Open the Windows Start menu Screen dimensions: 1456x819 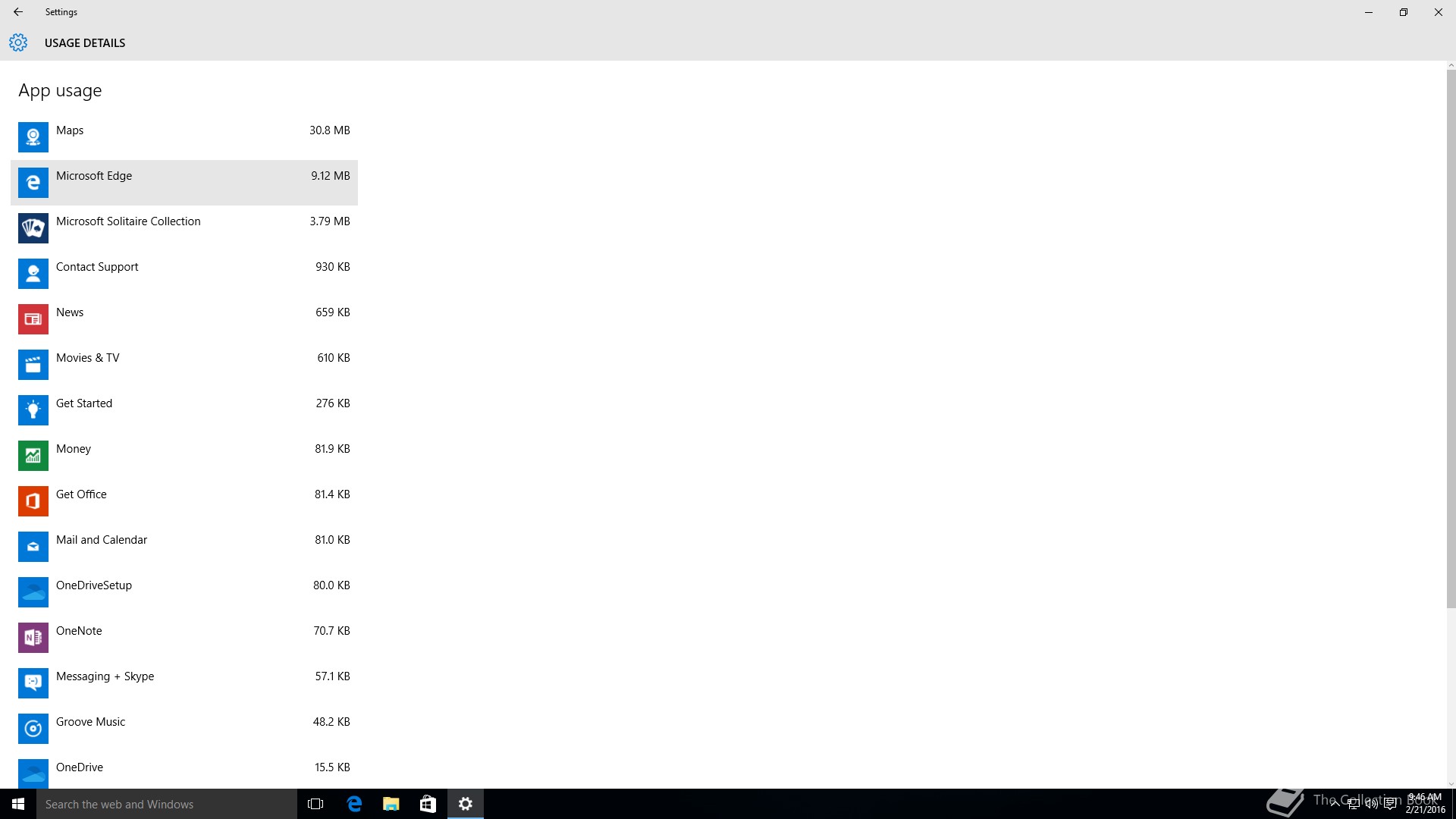(18, 804)
